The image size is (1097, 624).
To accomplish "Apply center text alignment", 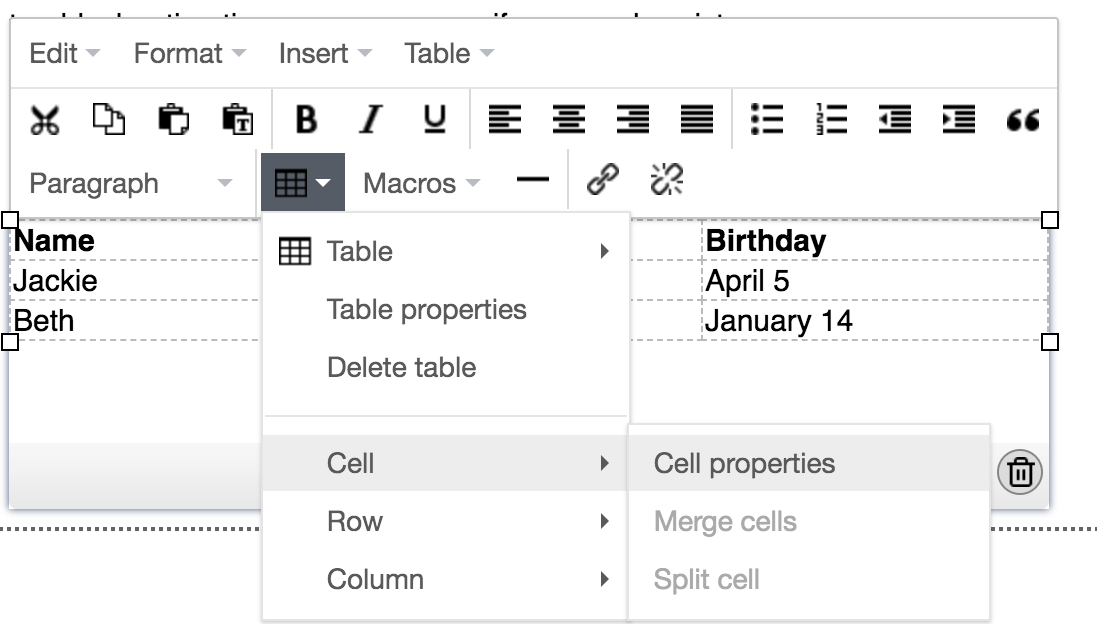I will tap(569, 119).
